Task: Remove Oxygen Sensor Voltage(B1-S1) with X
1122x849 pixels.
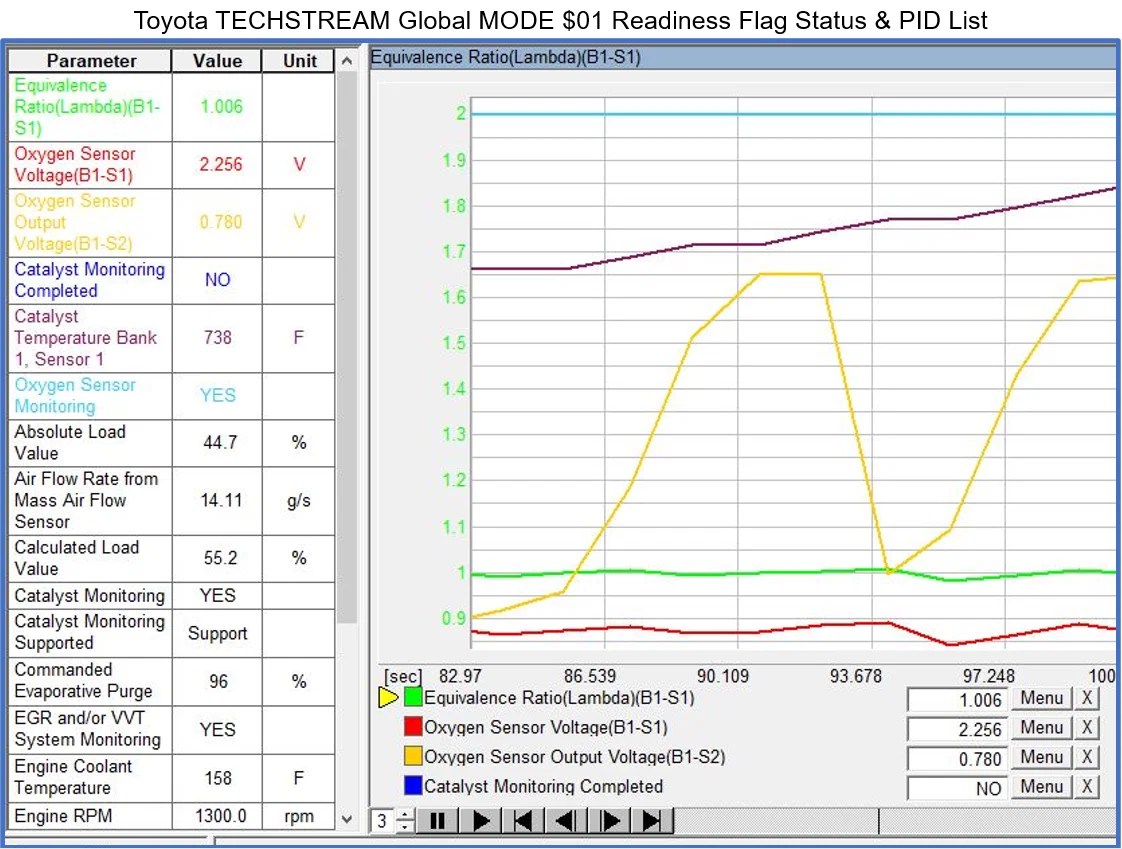Action: coord(1086,727)
